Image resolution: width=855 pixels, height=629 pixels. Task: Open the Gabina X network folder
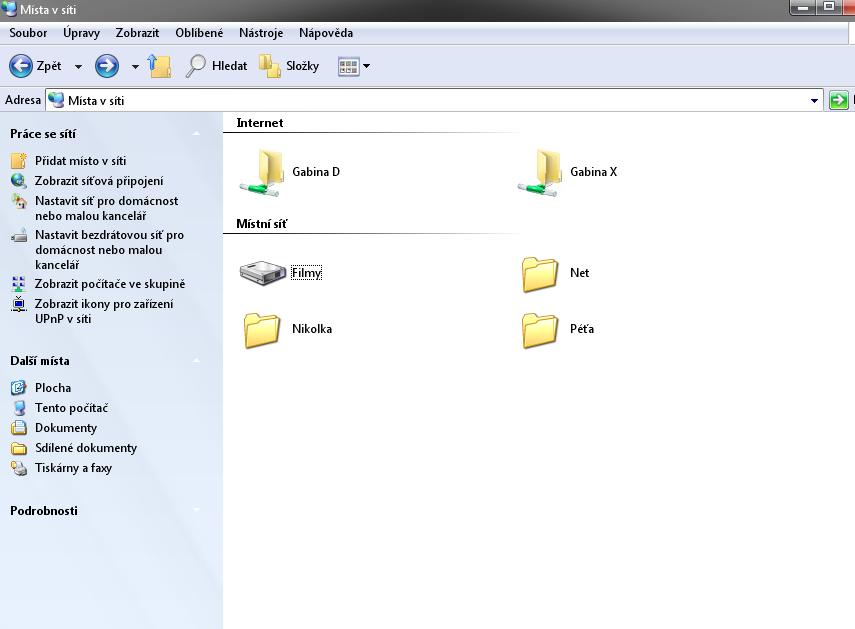[x=542, y=172]
